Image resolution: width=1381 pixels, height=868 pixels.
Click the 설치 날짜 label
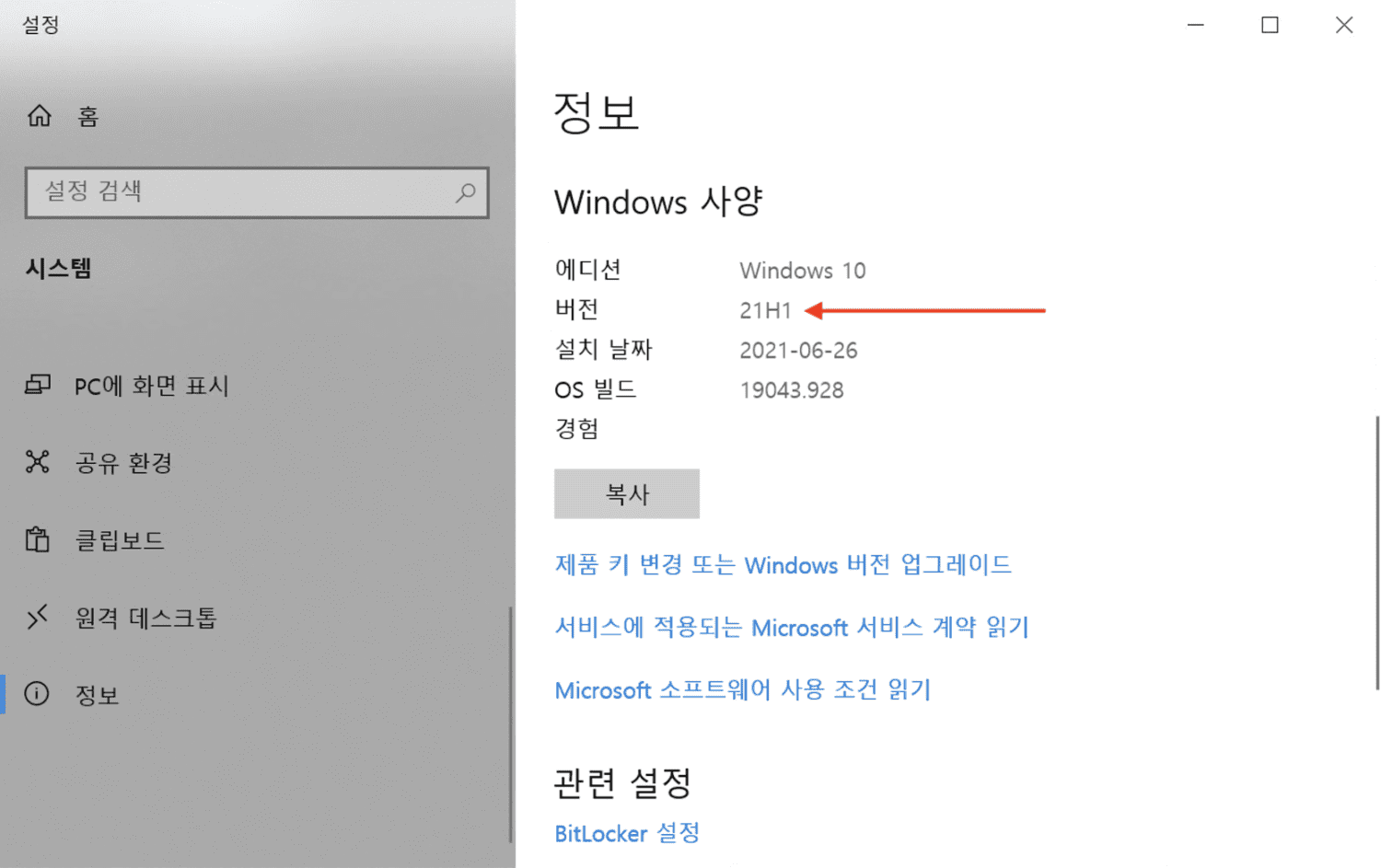pos(604,350)
